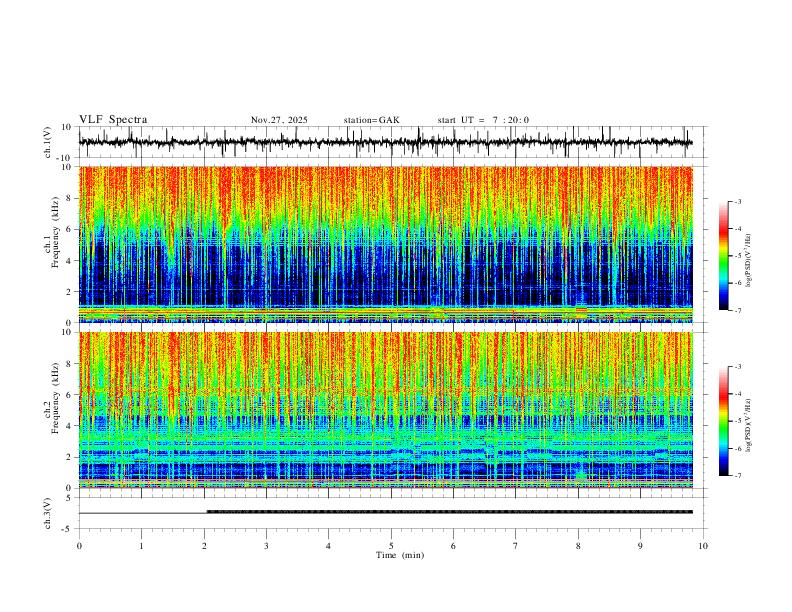
Task: Click the ch.2 colorbar "log(PSD)(V²/Hz)" label
Action: [748, 425]
